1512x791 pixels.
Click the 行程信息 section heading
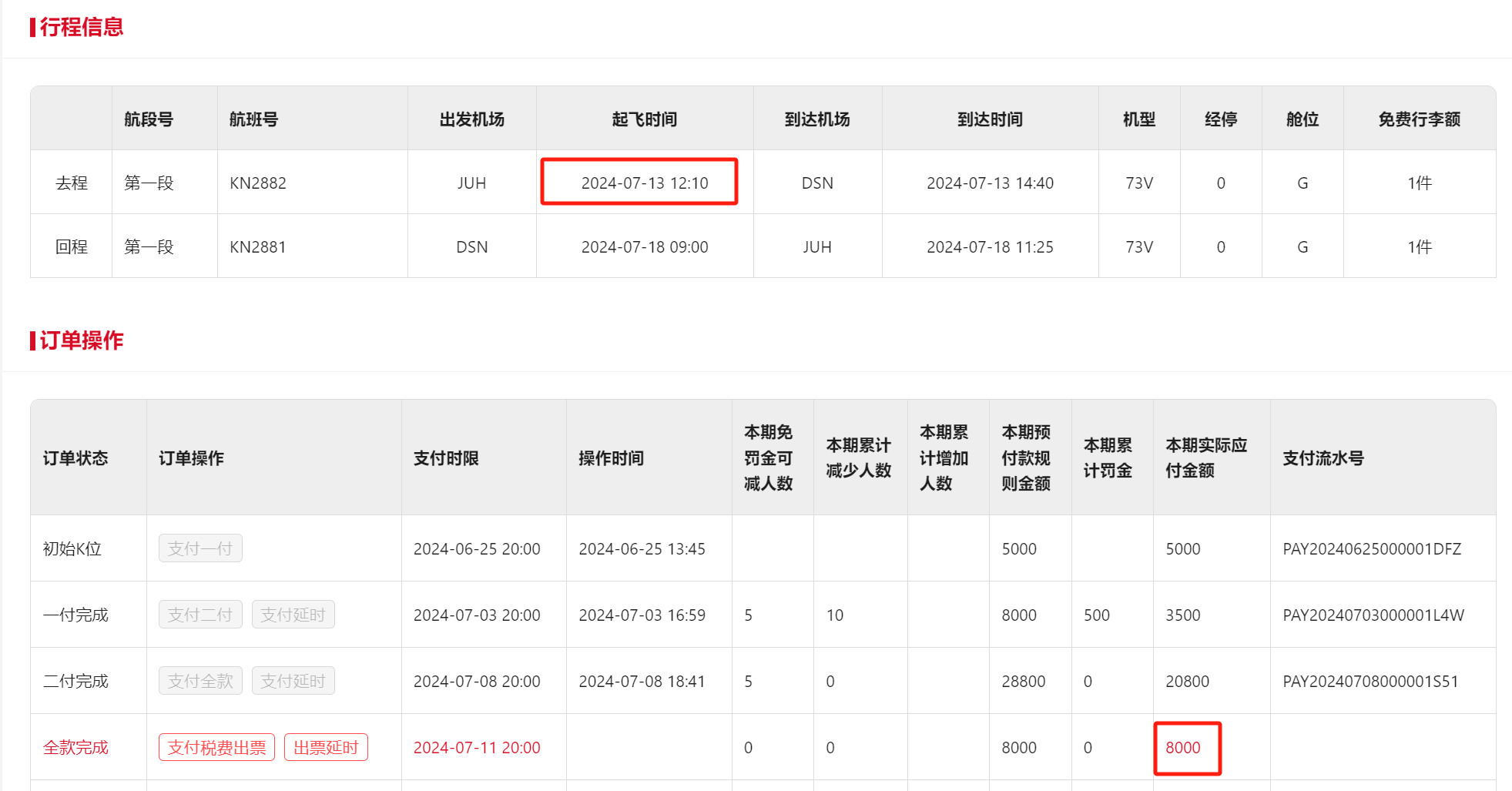[81, 27]
